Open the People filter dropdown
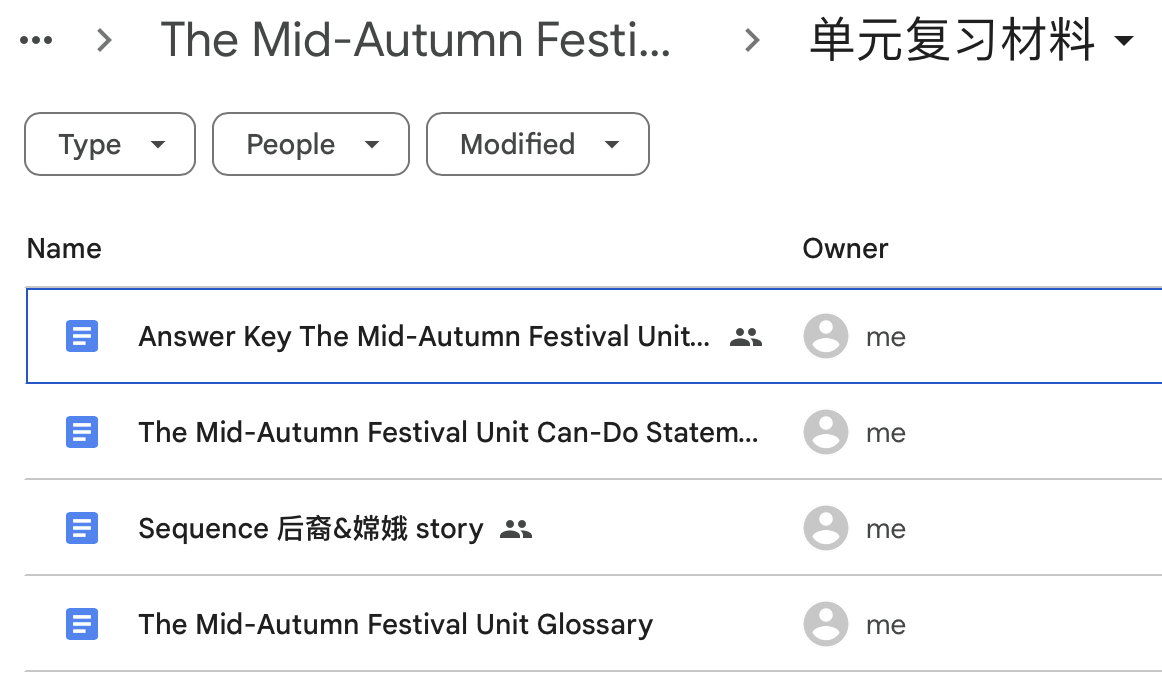 pyautogui.click(x=311, y=144)
